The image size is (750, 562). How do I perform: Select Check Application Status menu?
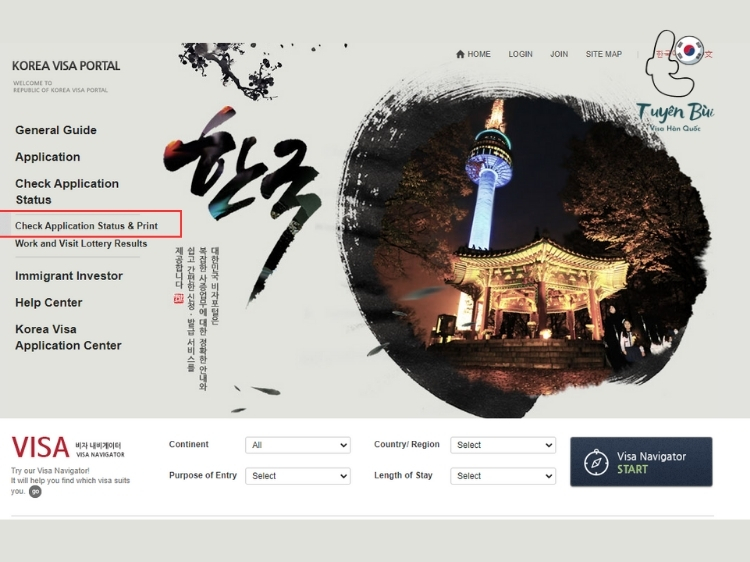(66, 191)
